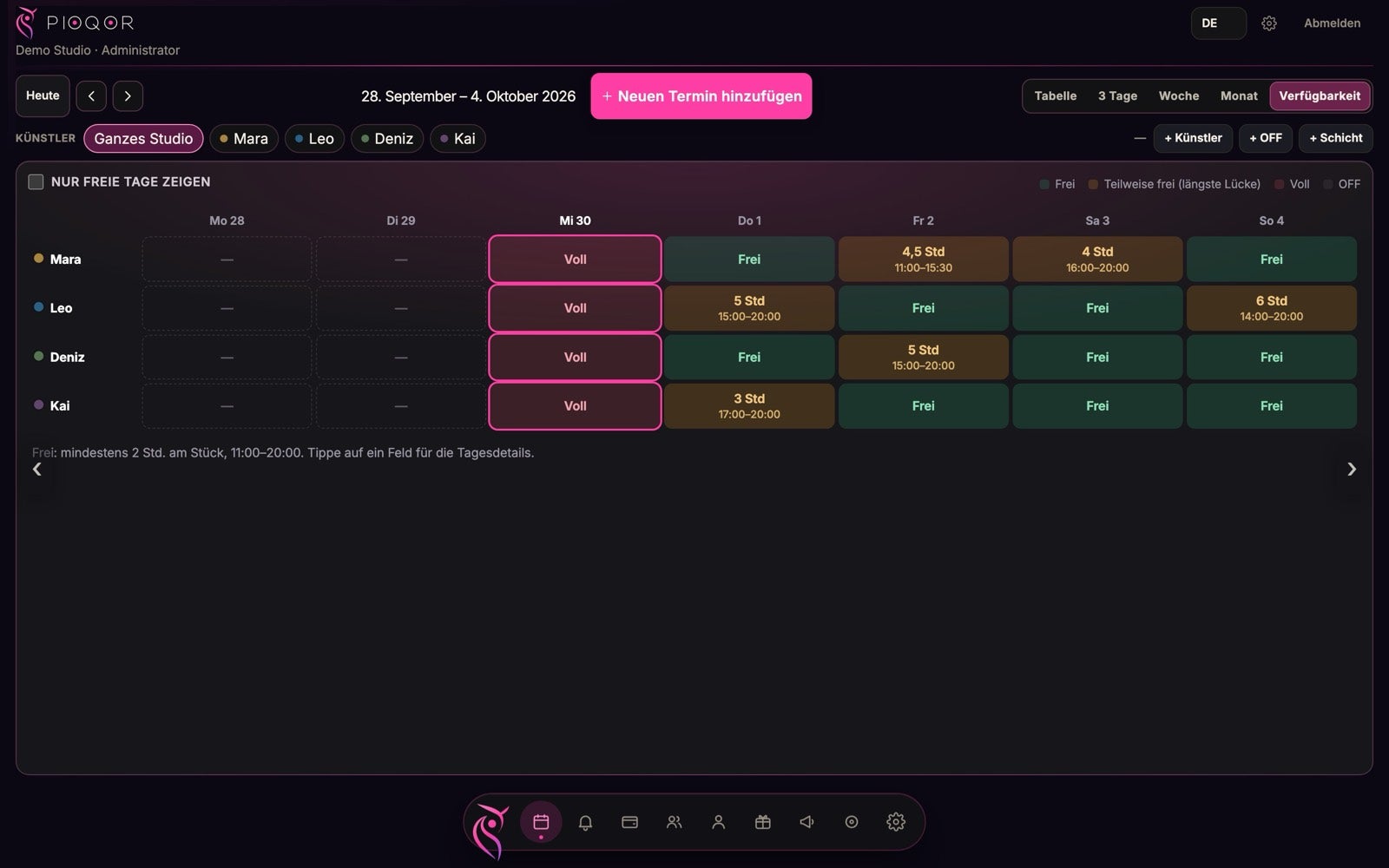1389x868 pixels.
Task: Go to next week with right chevron
Action: pos(128,95)
